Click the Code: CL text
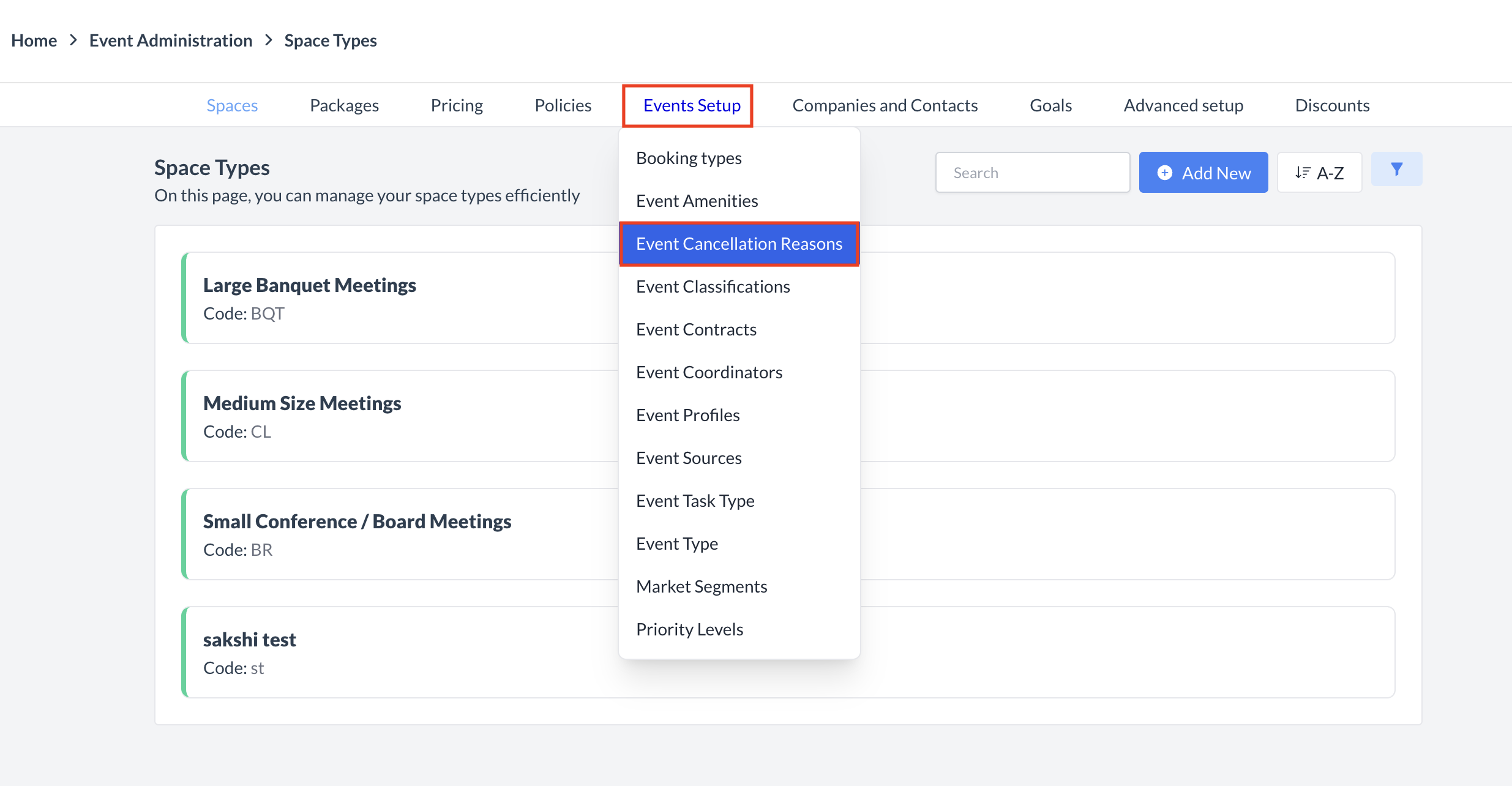Image resolution: width=1512 pixels, height=786 pixels. click(x=237, y=432)
